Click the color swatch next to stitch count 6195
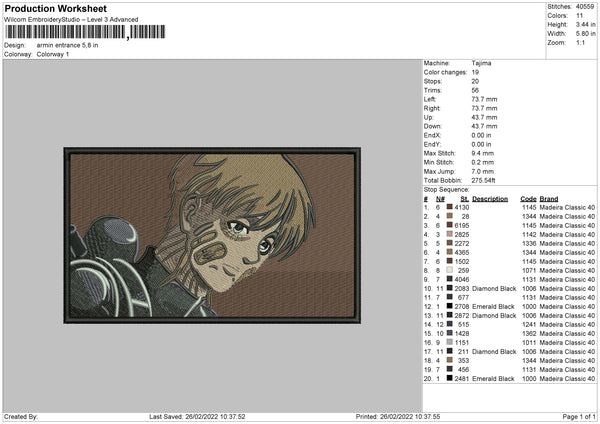Image resolution: width=600 pixels, height=424 pixels. click(450, 225)
